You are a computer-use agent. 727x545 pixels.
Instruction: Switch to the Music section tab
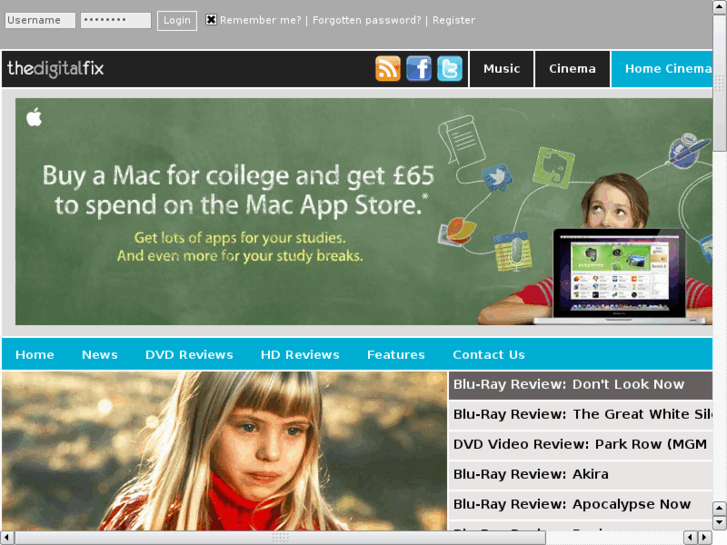click(502, 69)
